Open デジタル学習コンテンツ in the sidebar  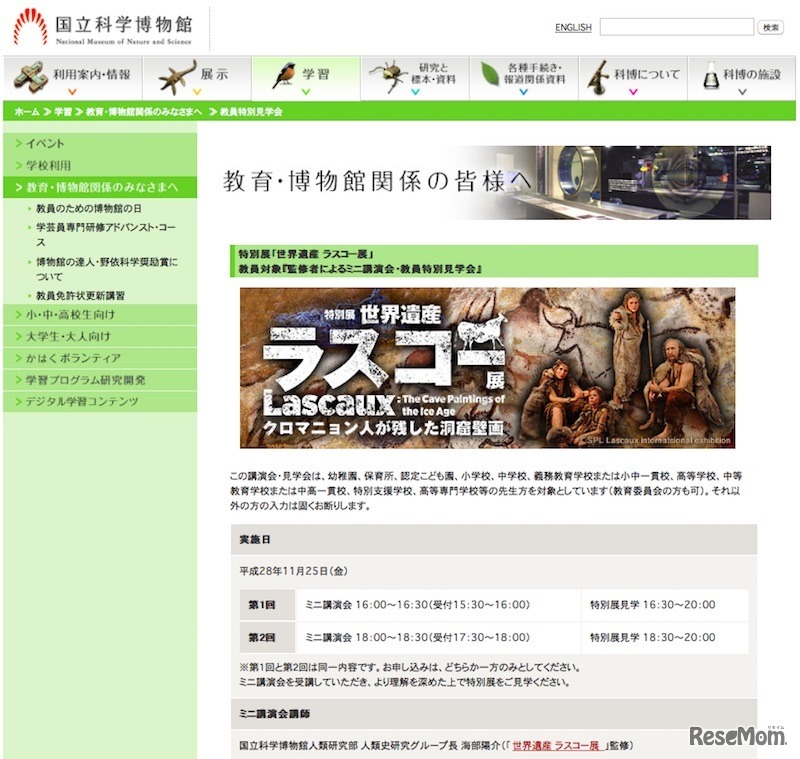[x=100, y=401]
